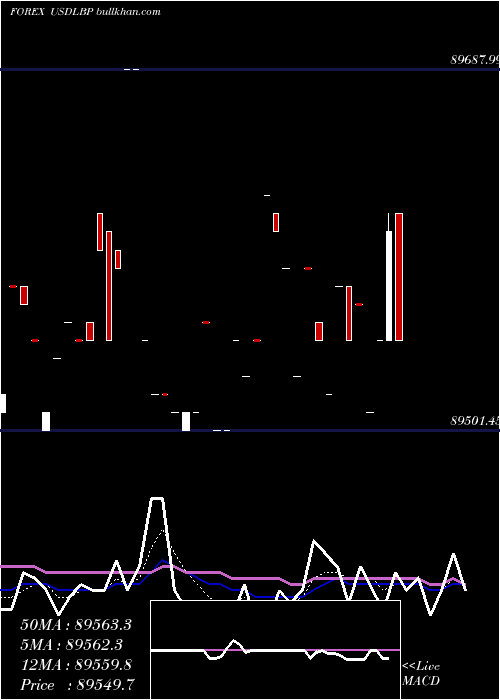Click the FOREX USDLBP bullkhan.com title text
This screenshot has width=500, height=700.
(85, 12)
